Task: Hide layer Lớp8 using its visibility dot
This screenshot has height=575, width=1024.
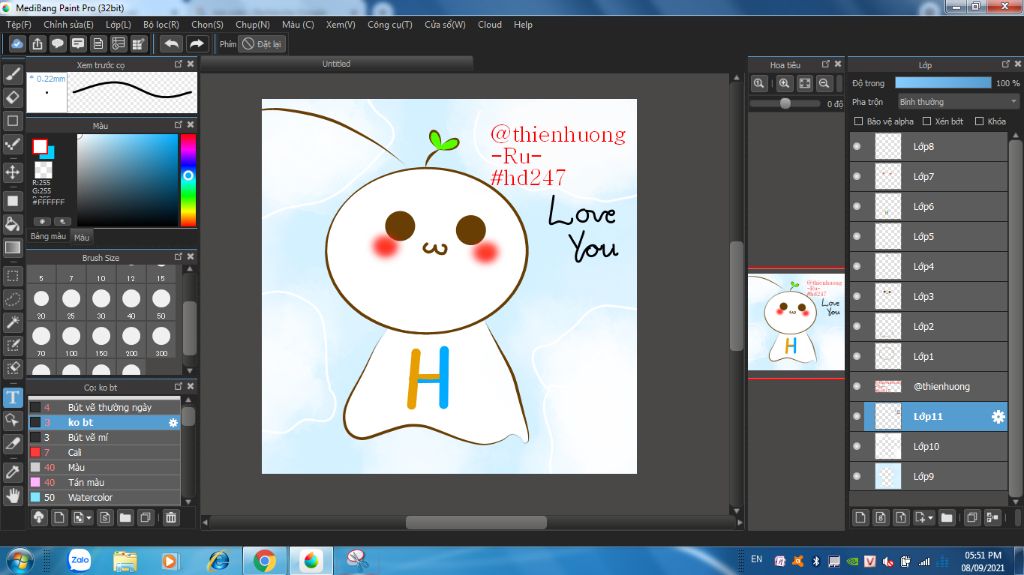Action: [857, 147]
